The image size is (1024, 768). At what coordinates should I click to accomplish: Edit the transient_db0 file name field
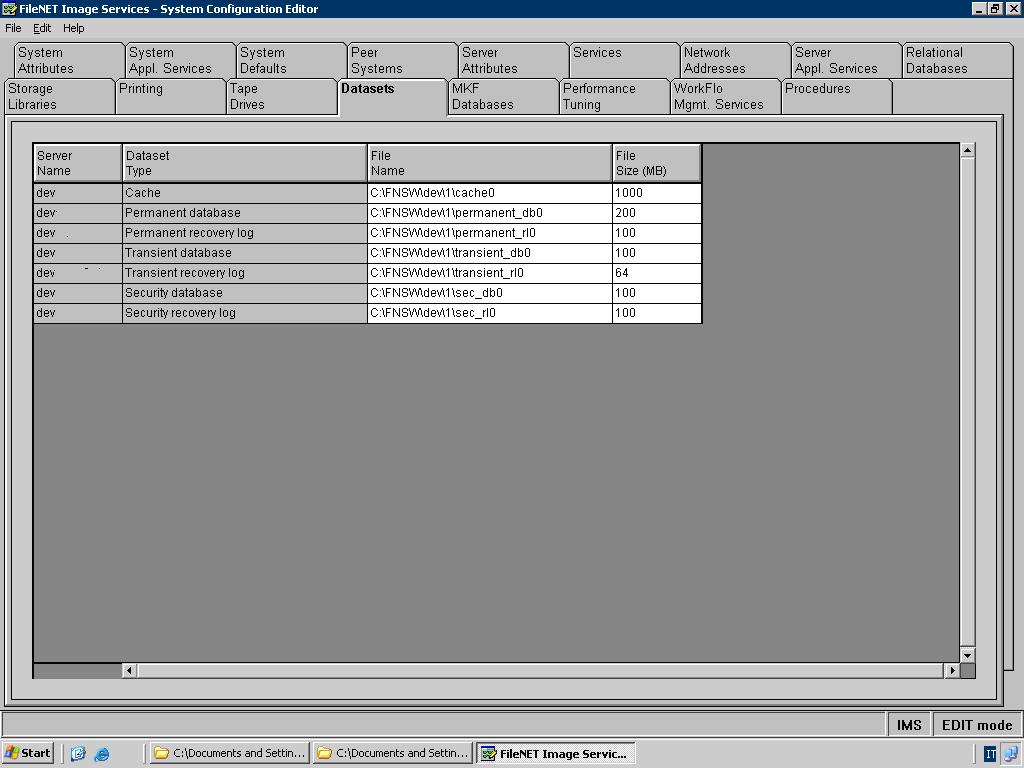pyautogui.click(x=490, y=253)
